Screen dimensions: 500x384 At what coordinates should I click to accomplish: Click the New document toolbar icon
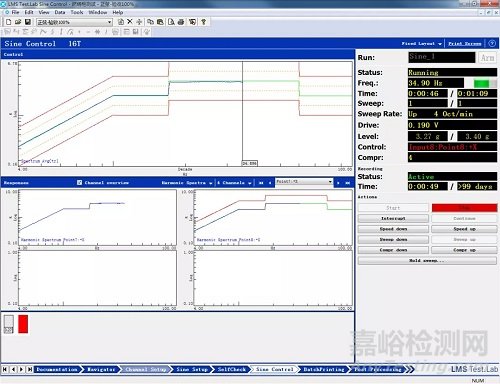tap(9, 22)
